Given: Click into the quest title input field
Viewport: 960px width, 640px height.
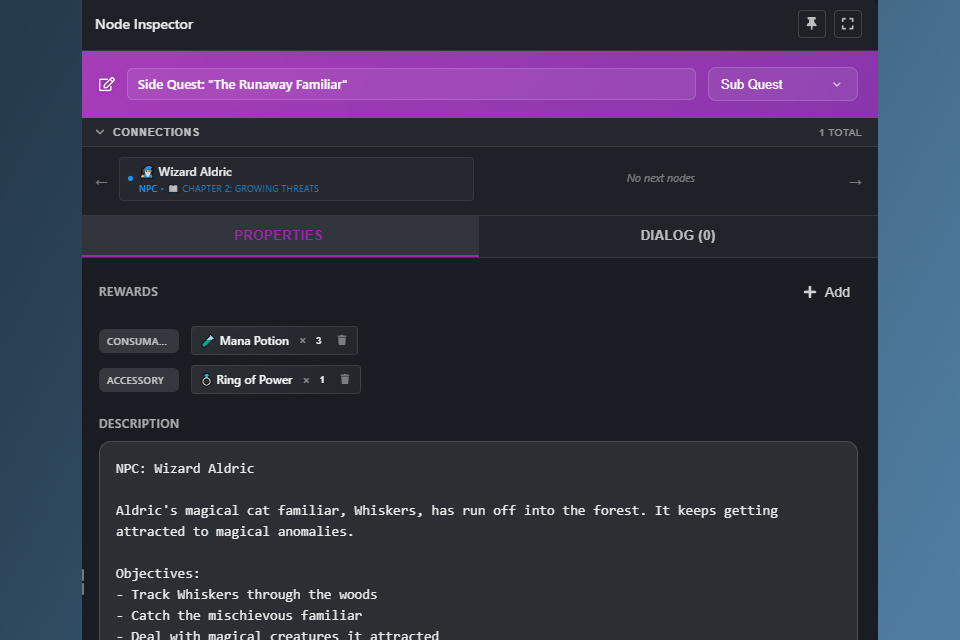Looking at the screenshot, I should pyautogui.click(x=410, y=84).
